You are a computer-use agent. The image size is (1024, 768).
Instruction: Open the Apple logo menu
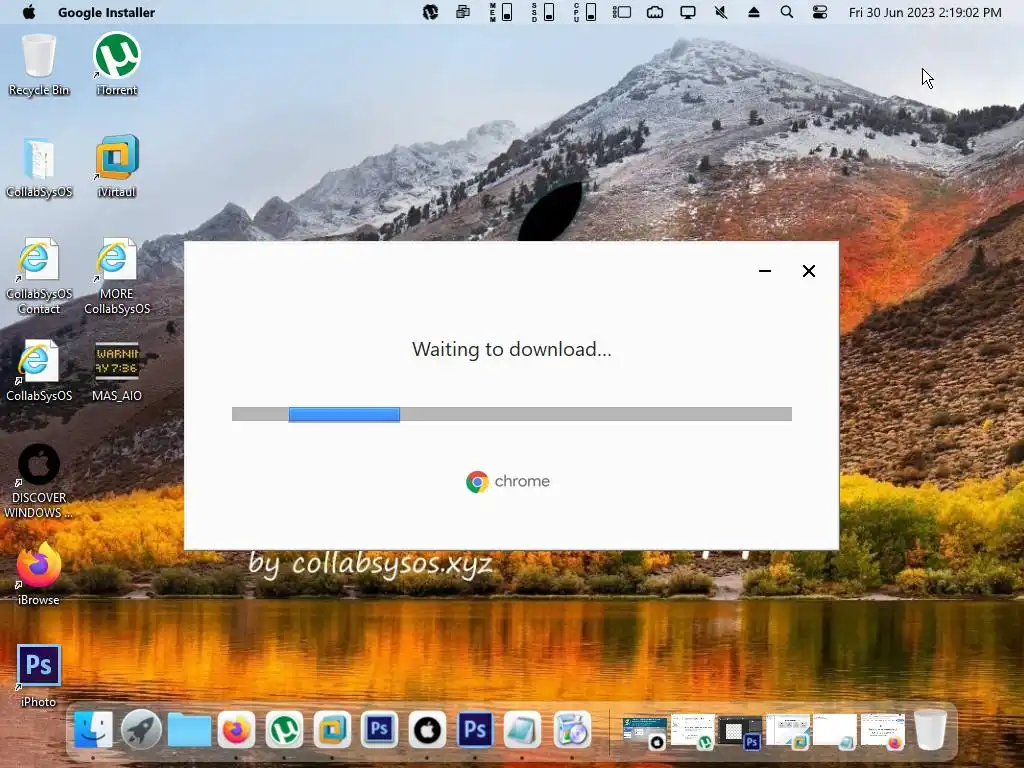(29, 12)
